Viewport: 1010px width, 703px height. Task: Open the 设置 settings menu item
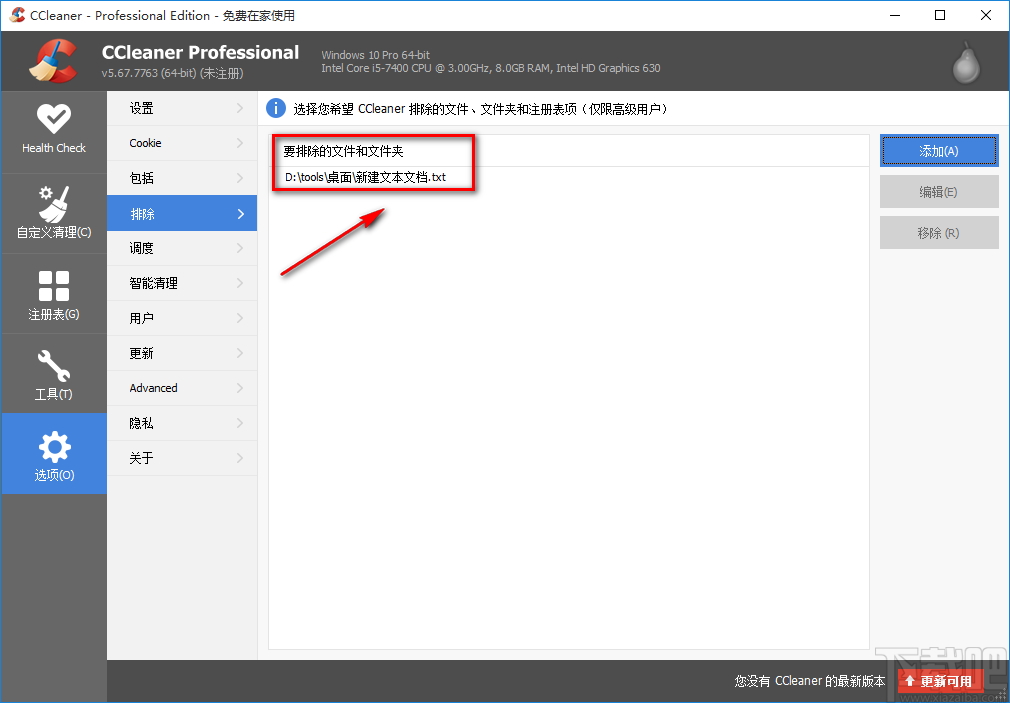(182, 108)
